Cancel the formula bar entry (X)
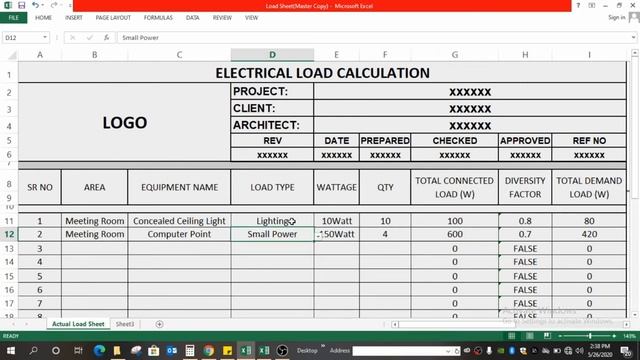 (73, 38)
